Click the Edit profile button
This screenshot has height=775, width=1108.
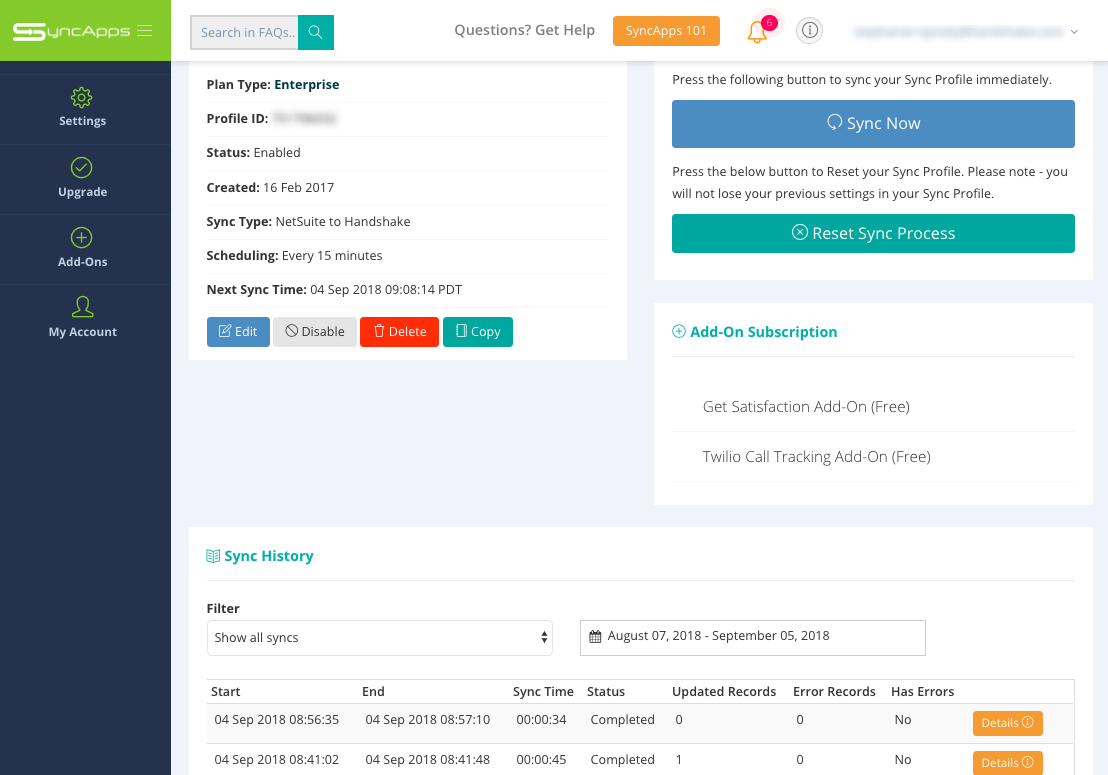[238, 331]
